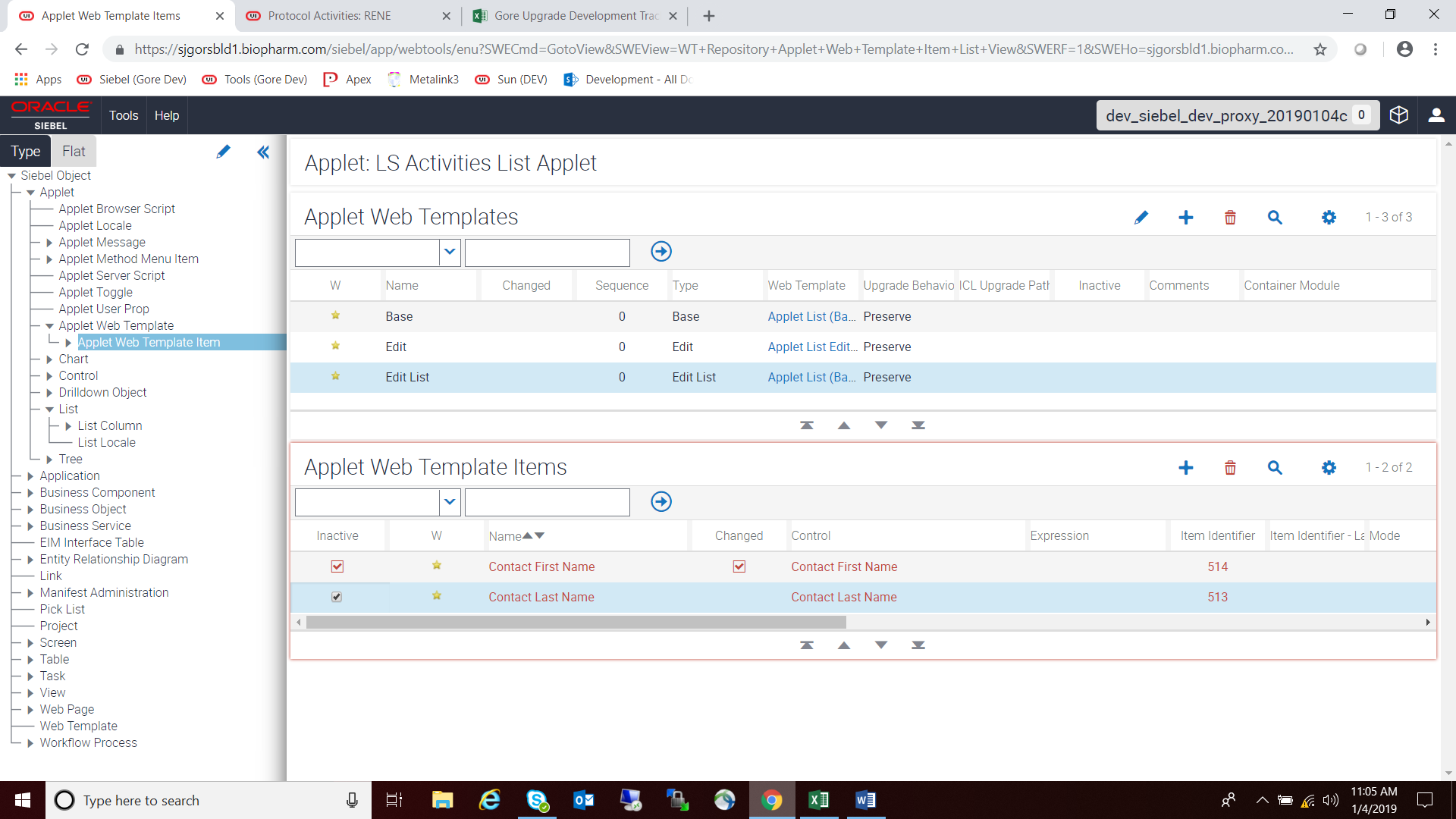The image size is (1456, 819).
Task: Jump to last record in Applet Web Templates
Action: pyautogui.click(x=918, y=425)
